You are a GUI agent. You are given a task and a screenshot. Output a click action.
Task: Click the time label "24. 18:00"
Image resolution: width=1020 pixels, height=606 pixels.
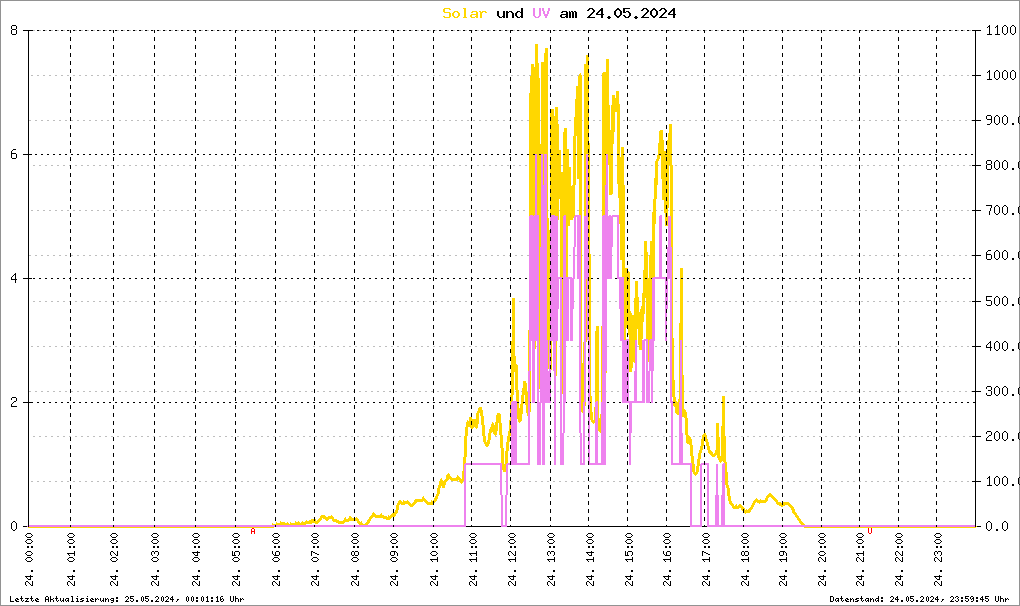[x=744, y=560]
